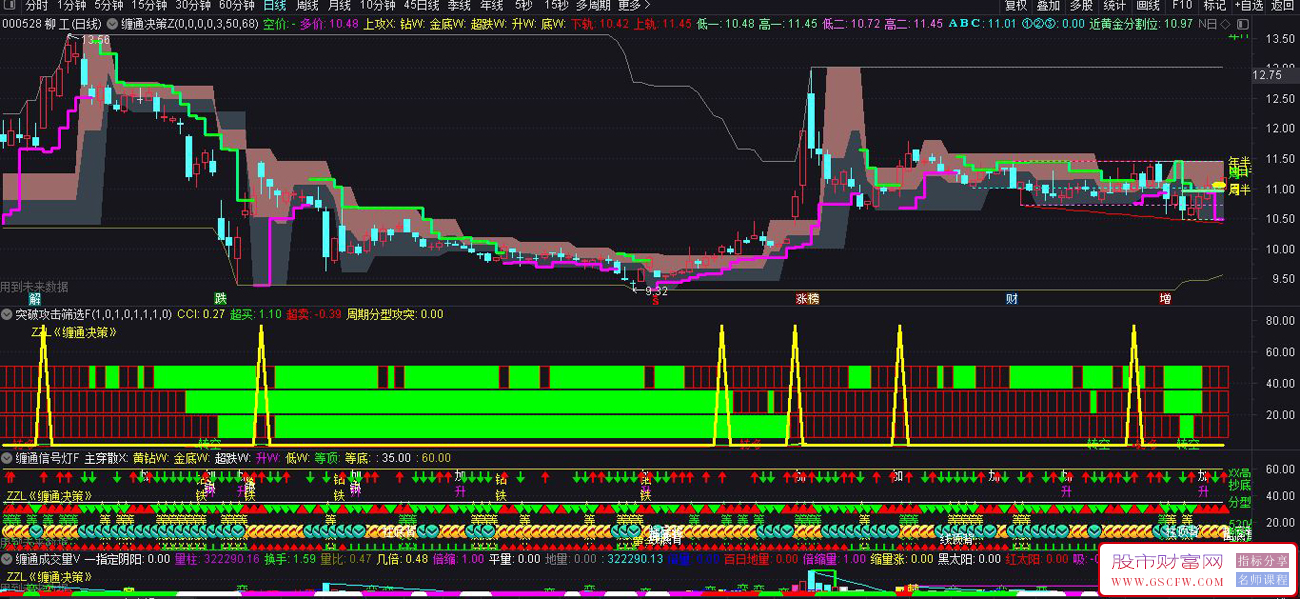
Task: Click the diamond icon near N日
Action: click(x=1226, y=22)
